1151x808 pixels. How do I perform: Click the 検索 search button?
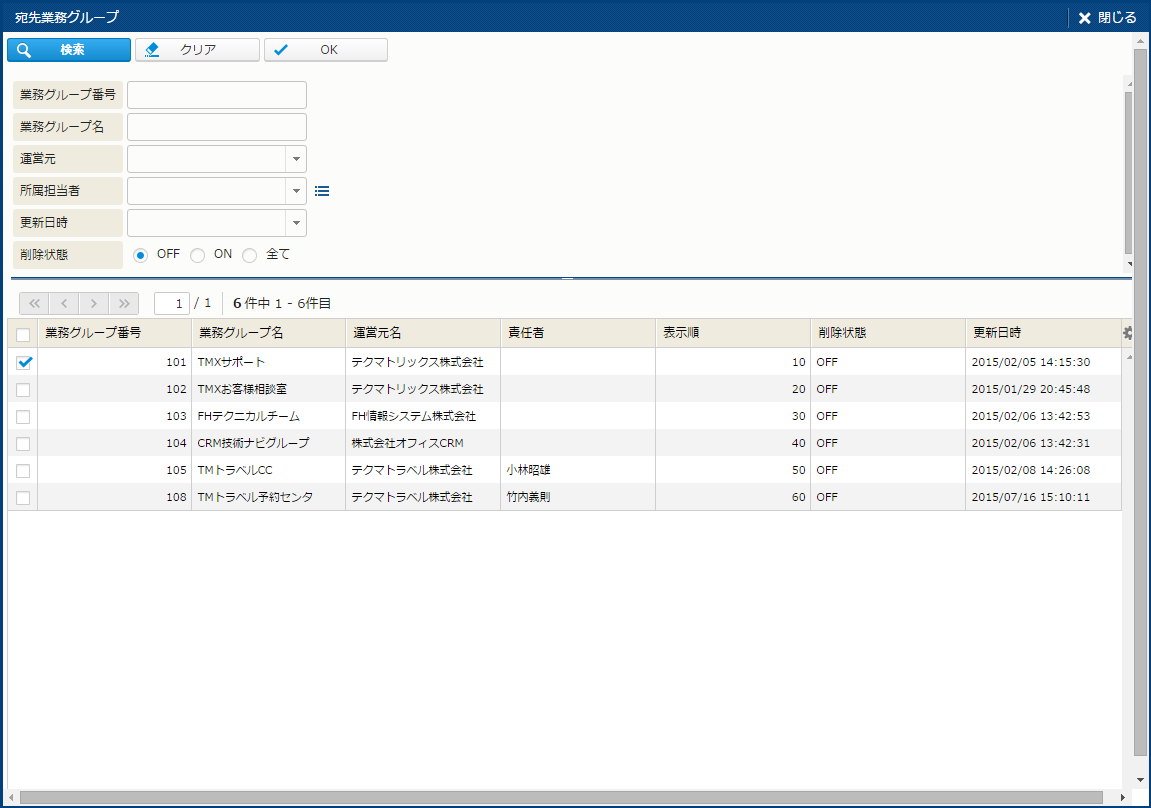69,50
